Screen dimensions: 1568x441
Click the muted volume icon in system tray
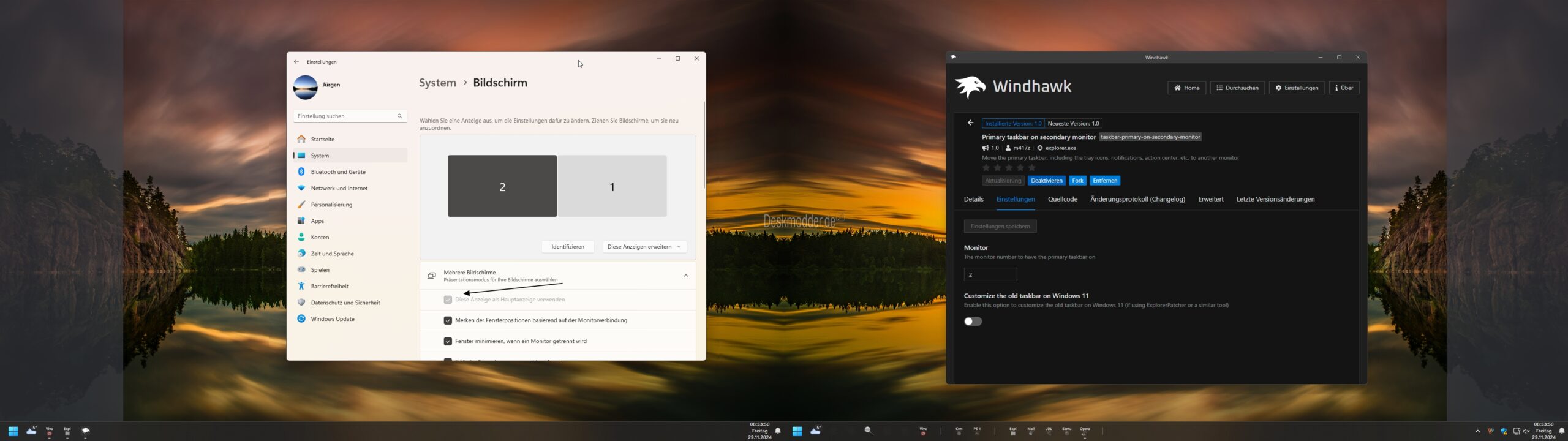(1526, 431)
